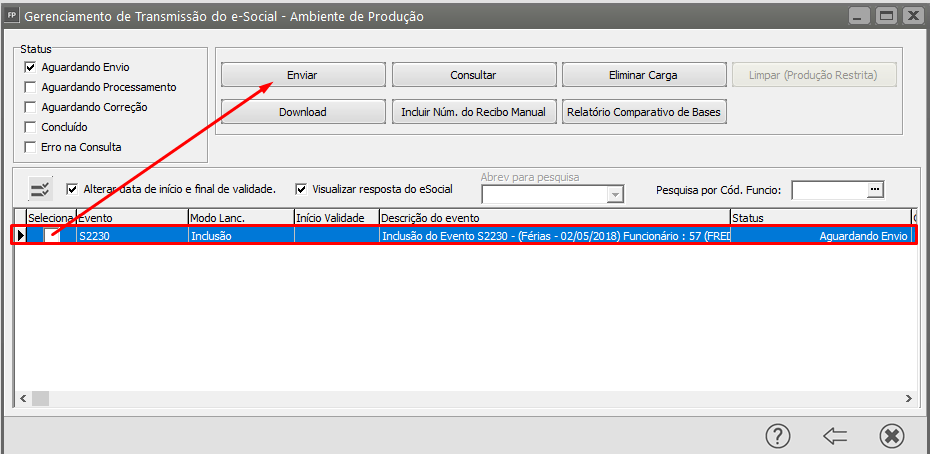Click the Aguardando Envio status cell
This screenshot has height=454, width=930.
820,236
